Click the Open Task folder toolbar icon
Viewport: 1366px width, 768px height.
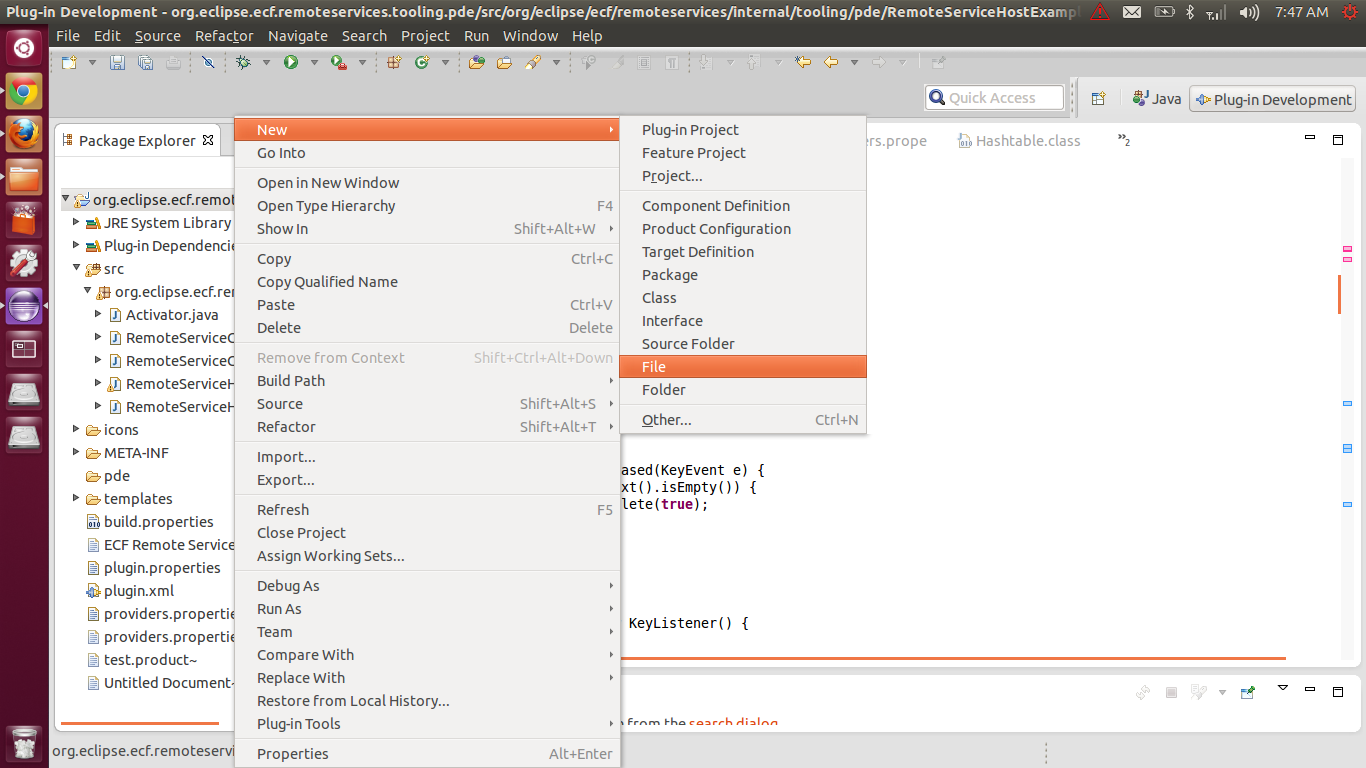coord(504,62)
